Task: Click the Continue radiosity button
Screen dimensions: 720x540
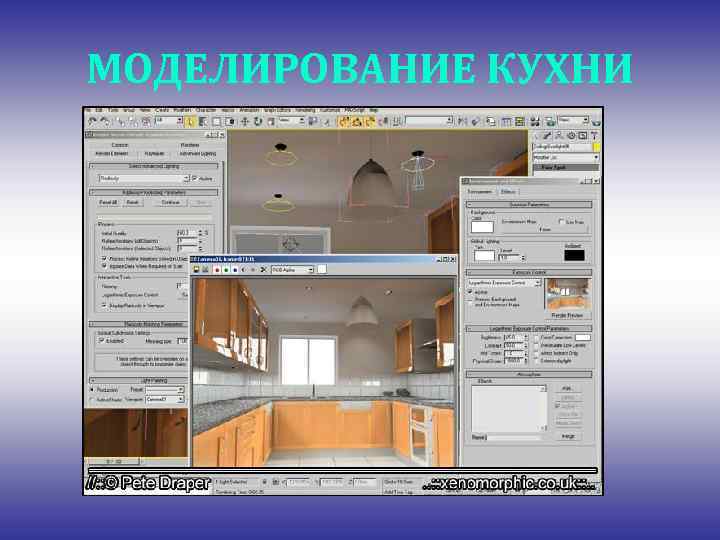Action: [170, 202]
